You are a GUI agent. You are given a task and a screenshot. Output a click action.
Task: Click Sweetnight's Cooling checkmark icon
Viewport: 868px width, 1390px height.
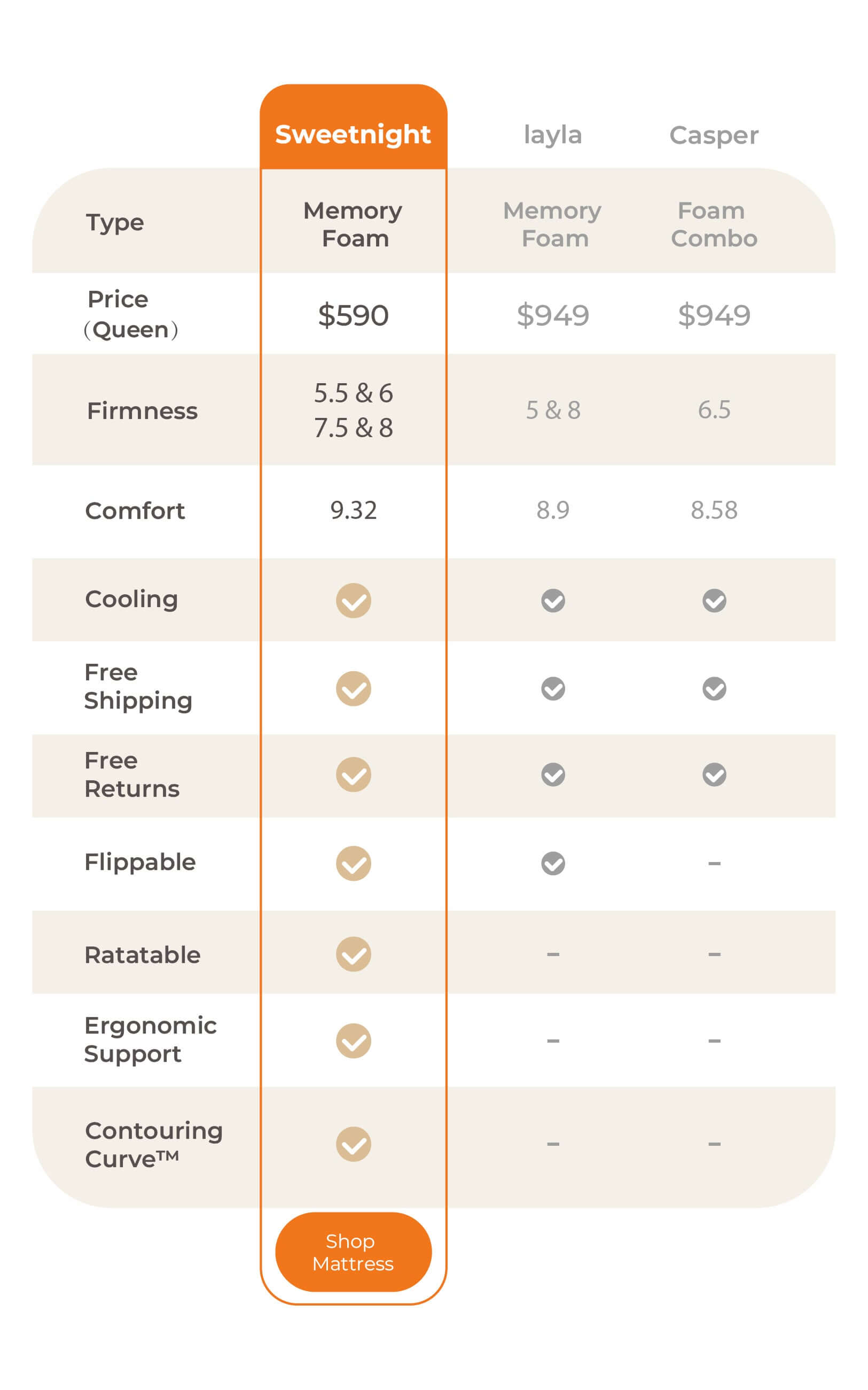point(353,600)
